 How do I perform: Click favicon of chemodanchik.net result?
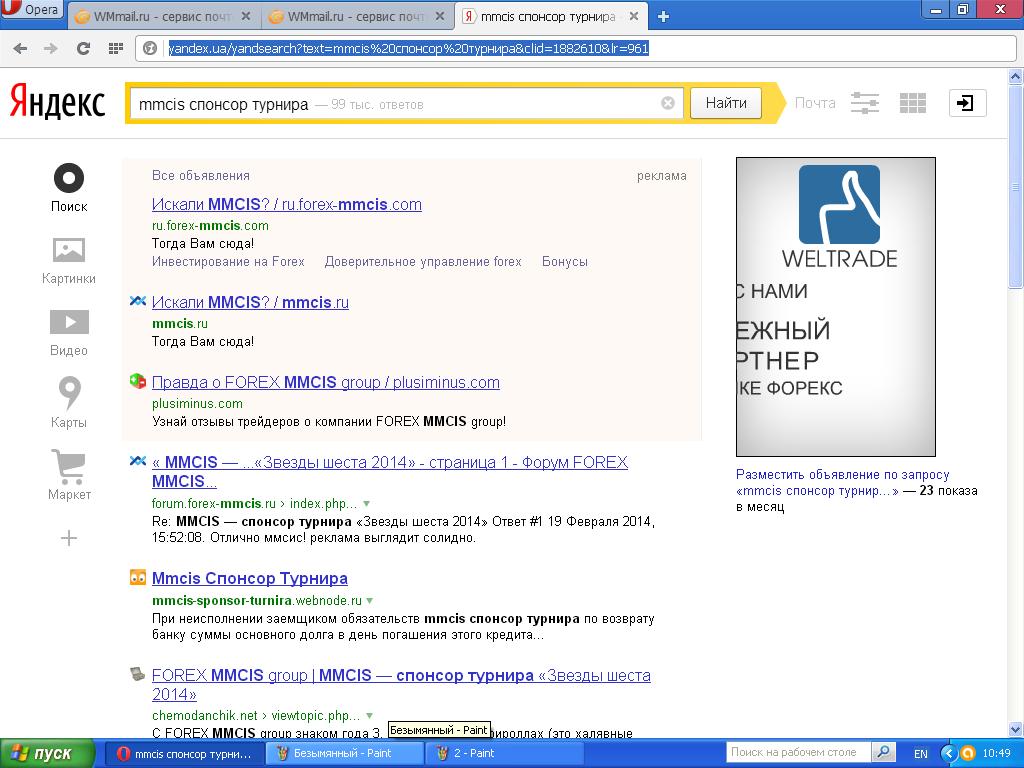click(137, 674)
